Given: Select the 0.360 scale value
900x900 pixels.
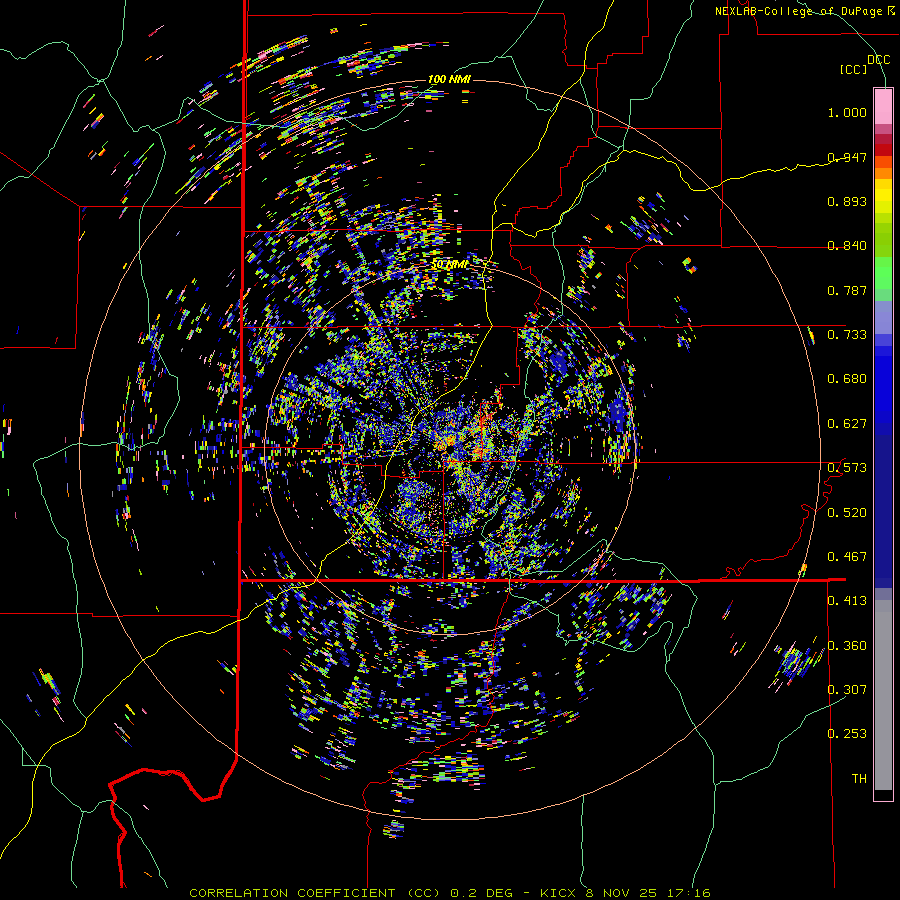Looking at the screenshot, I should [847, 646].
